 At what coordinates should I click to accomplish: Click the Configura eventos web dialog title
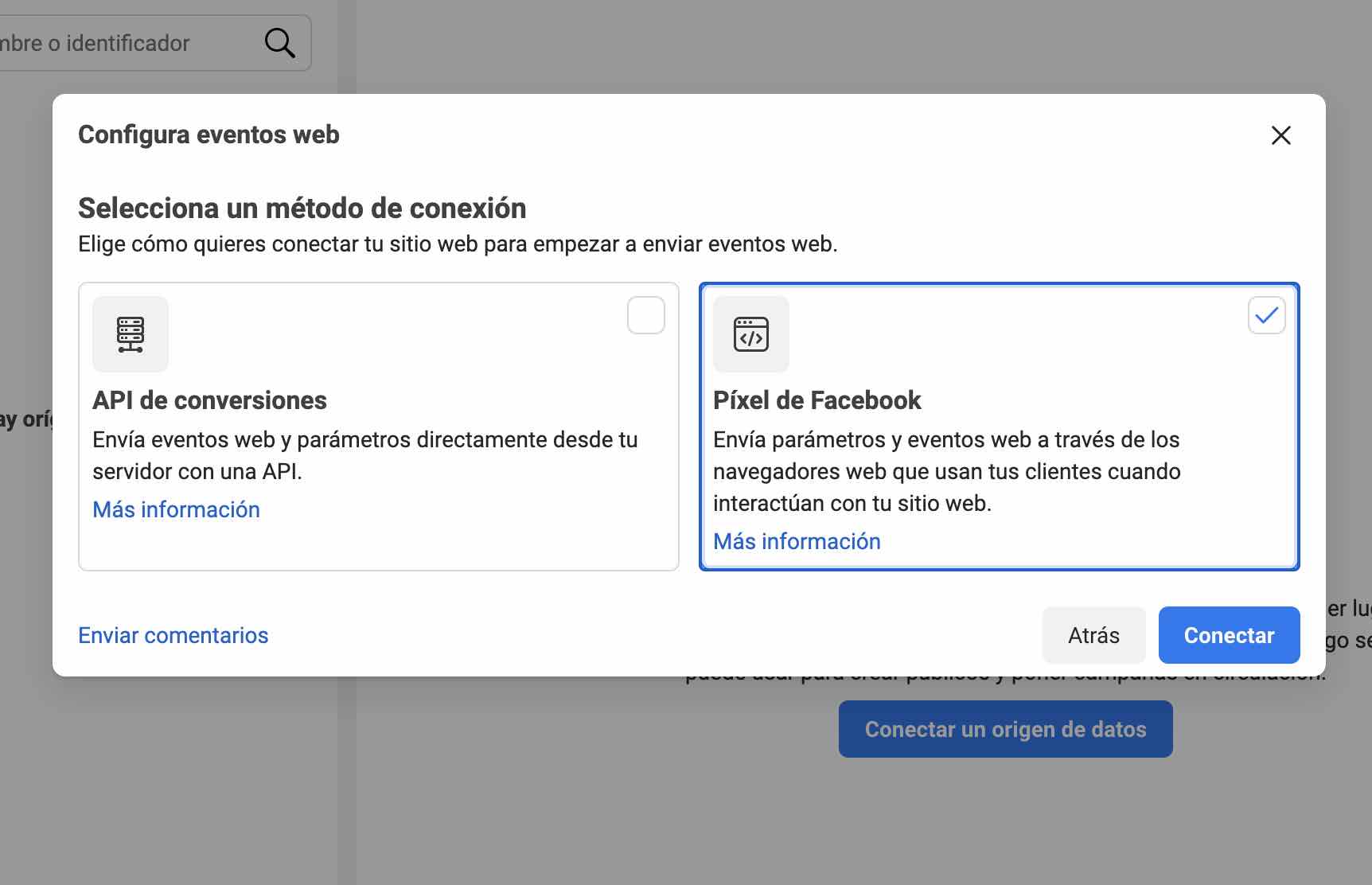(x=209, y=135)
